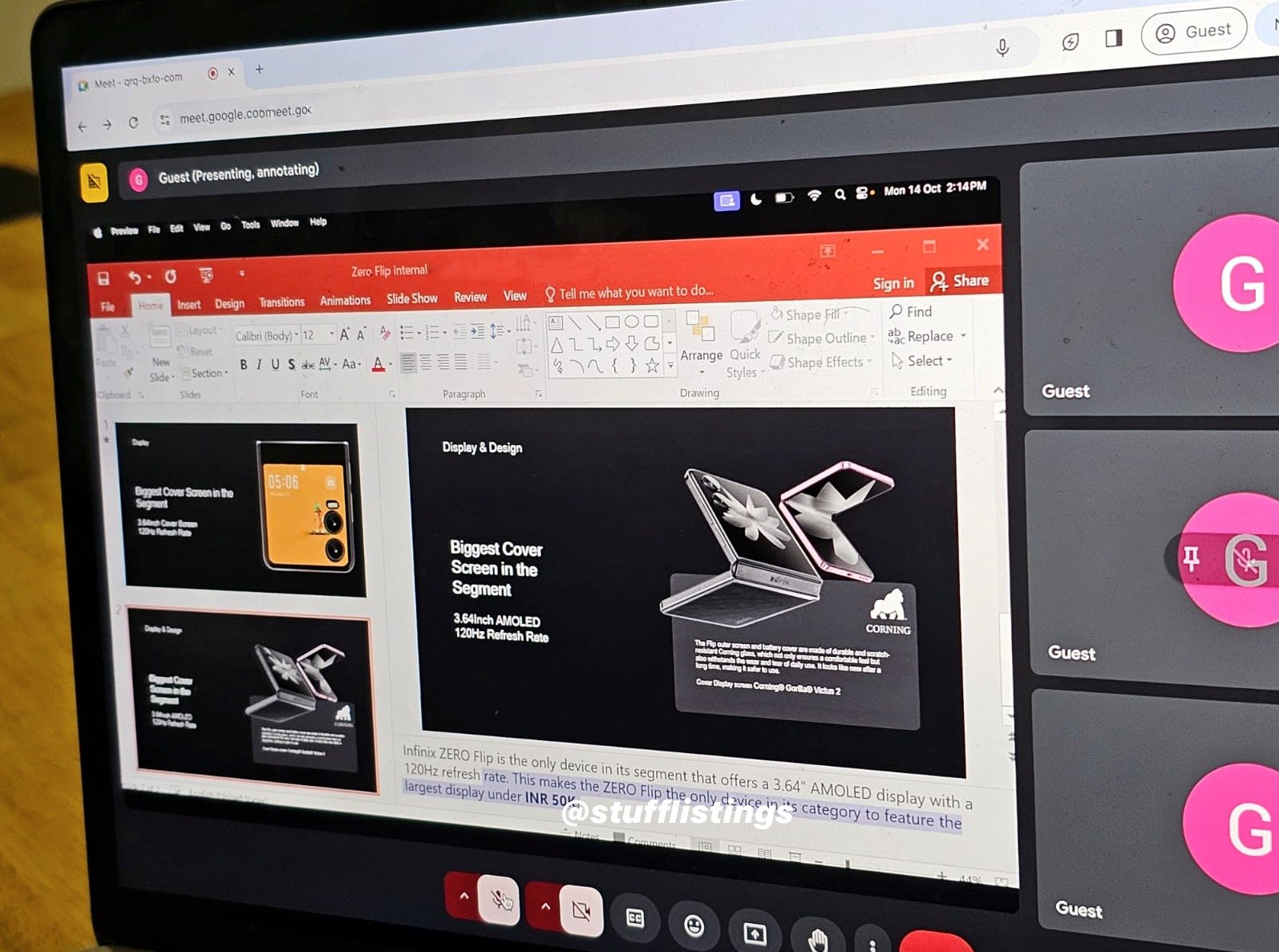The image size is (1279, 952).
Task: Open the Replace button in Editing
Action: point(927,336)
